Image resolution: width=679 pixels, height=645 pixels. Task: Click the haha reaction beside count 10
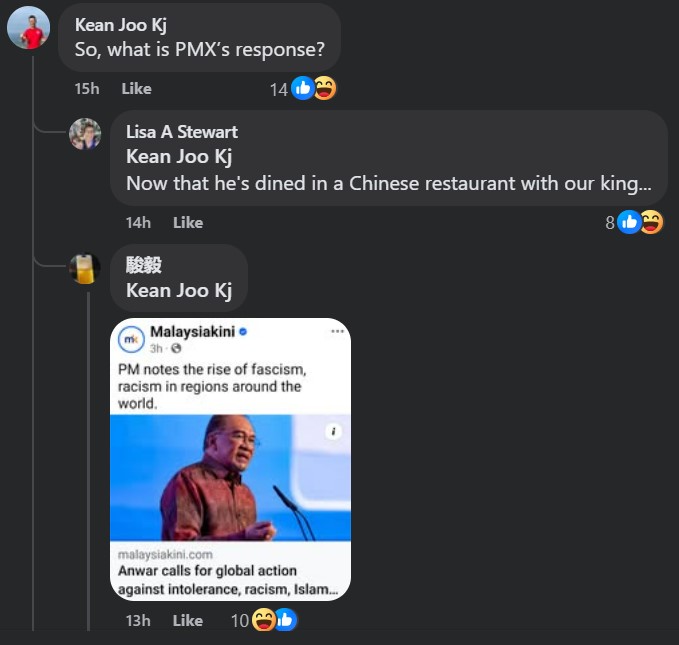click(264, 621)
